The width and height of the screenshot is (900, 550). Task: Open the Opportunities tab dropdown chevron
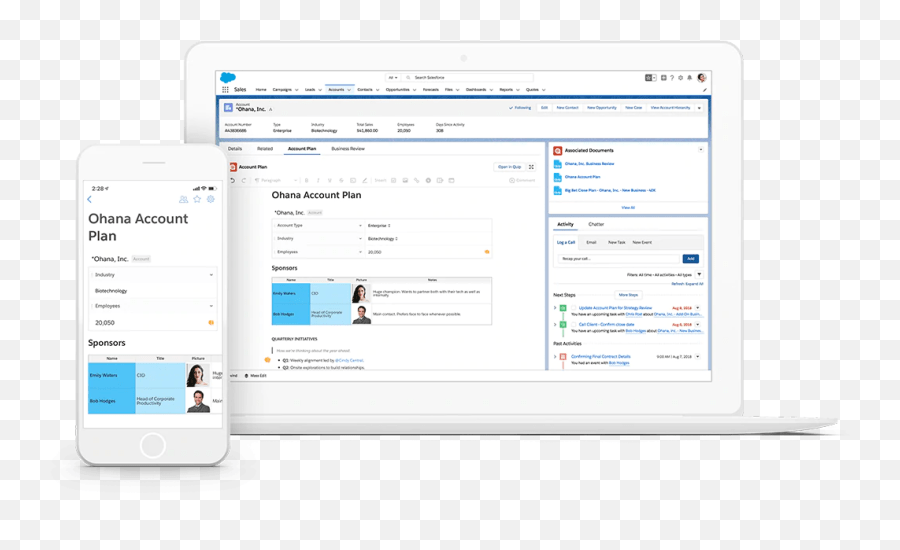414,90
